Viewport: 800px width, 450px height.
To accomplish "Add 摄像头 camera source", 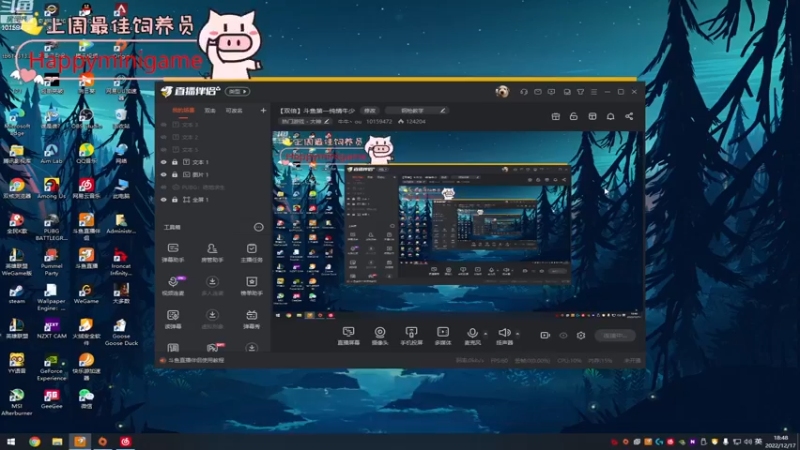I will 380,336.
